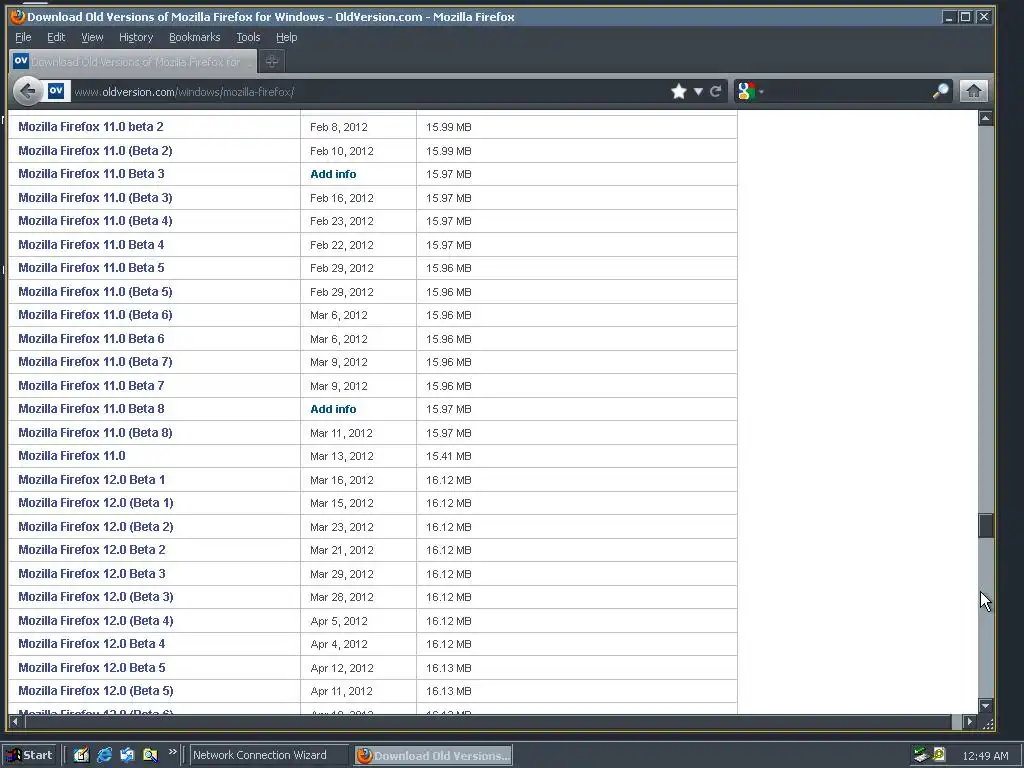The width and height of the screenshot is (1024, 768).
Task: Click the network status tray icon
Action: coord(921,755)
